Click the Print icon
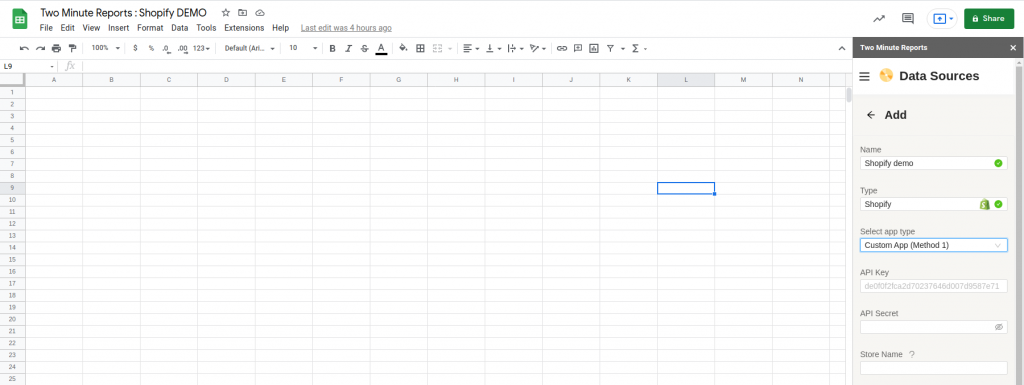Viewport: 1024px width, 385px height. pos(56,48)
